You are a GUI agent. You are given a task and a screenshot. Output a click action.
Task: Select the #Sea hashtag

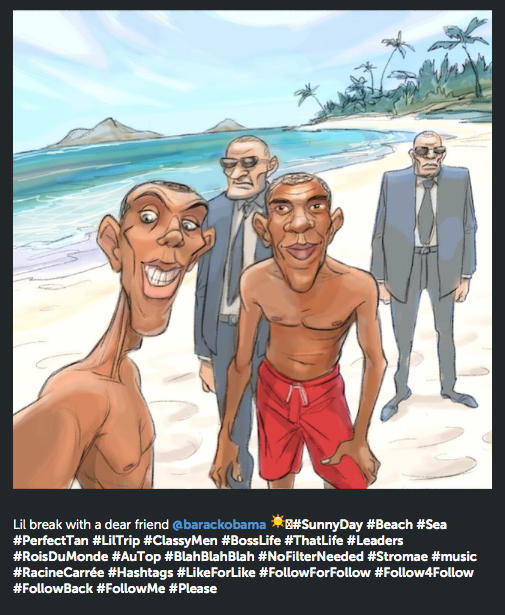point(432,525)
